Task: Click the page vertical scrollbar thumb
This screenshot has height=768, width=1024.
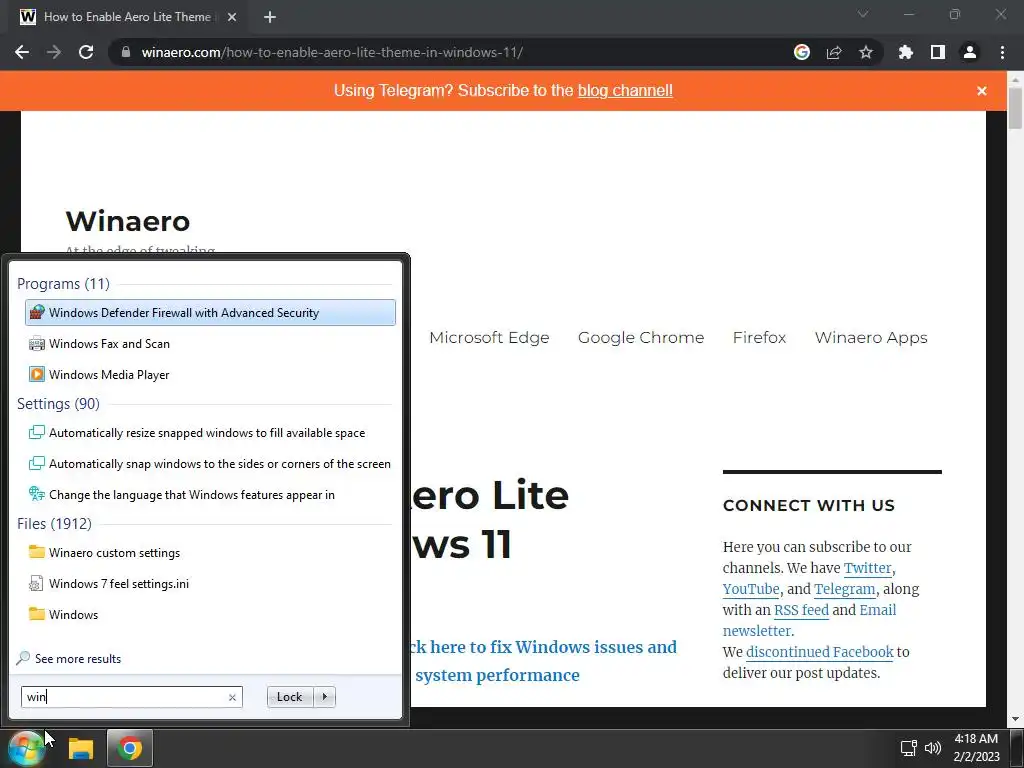Action: pos(1015,107)
